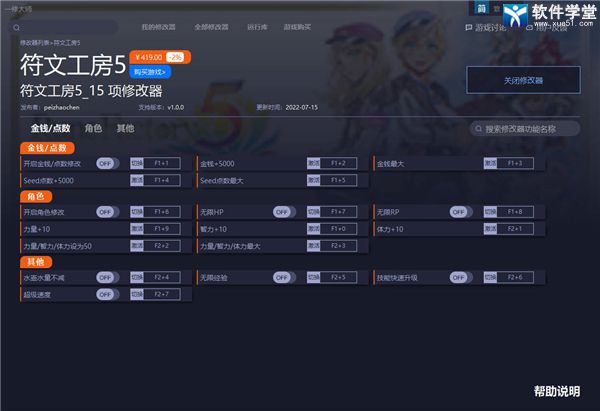Click the F1+1 hotkey field
This screenshot has height=411, width=600.
(161, 163)
